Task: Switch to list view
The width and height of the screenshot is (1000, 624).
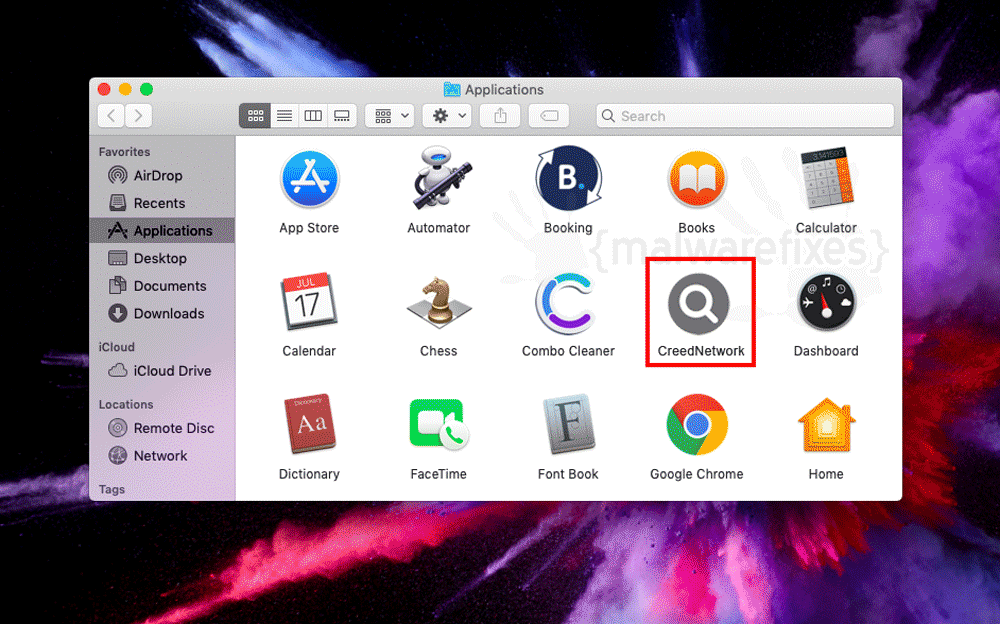Action: [284, 116]
